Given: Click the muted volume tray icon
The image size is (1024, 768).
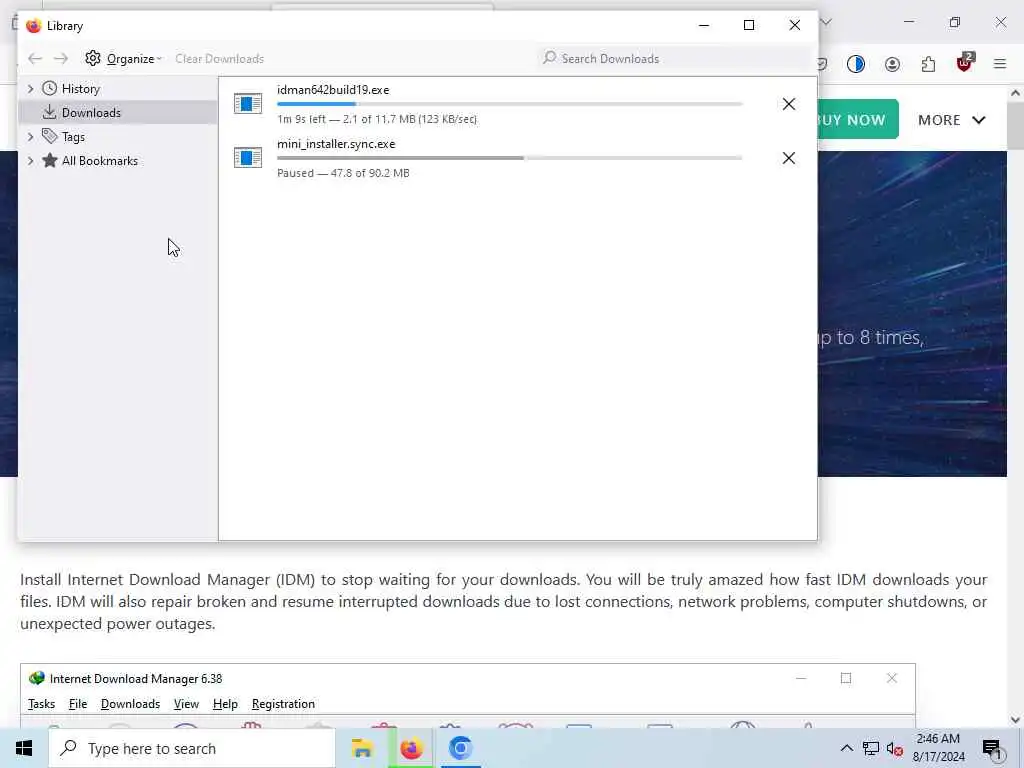Looking at the screenshot, I should click(895, 748).
